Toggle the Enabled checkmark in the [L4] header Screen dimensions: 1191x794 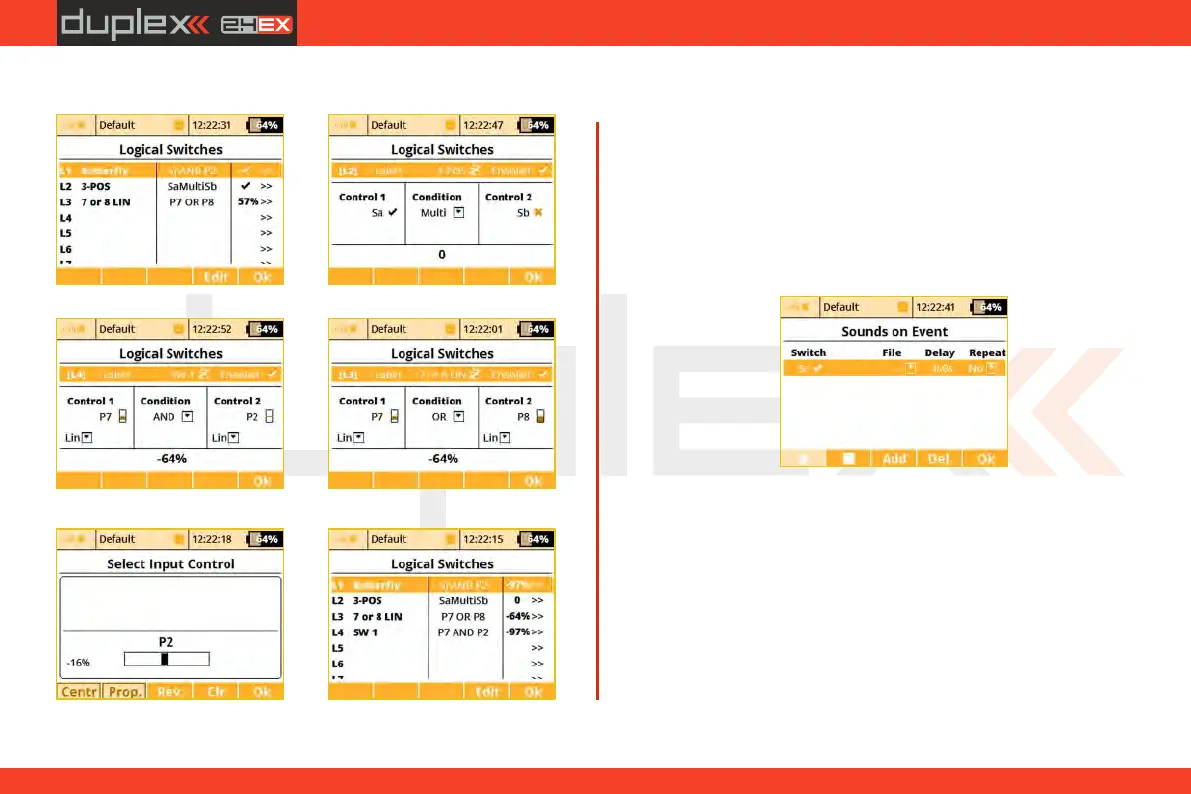coord(272,375)
